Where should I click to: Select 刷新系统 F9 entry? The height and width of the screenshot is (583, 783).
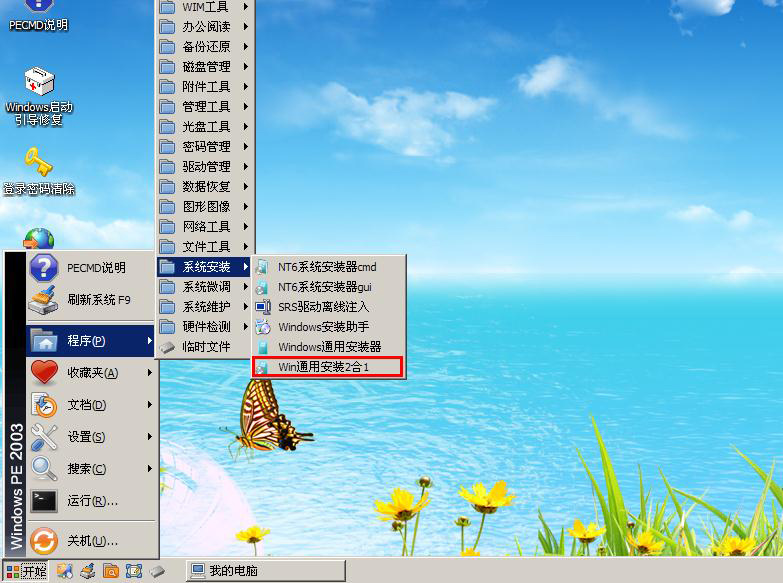91,300
